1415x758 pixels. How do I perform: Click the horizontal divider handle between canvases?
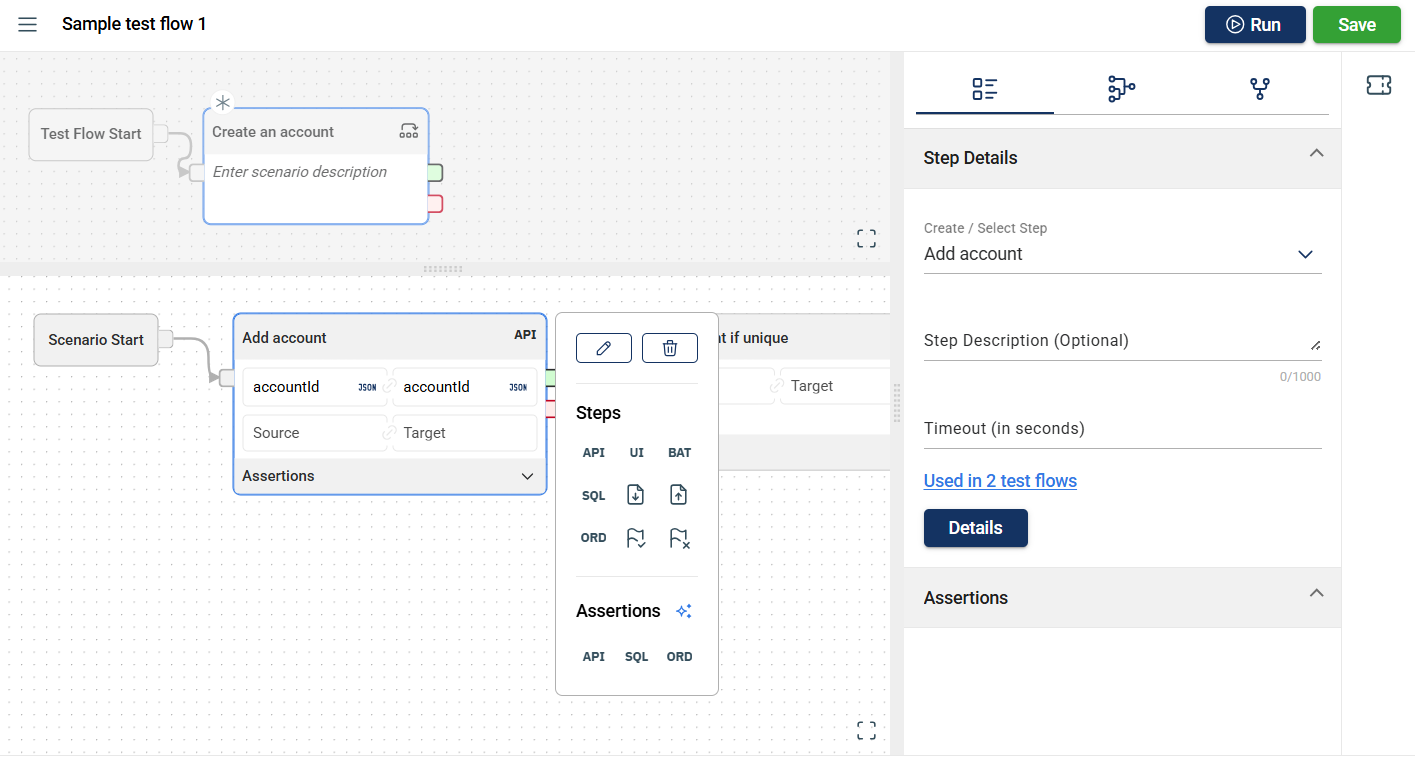[443, 269]
